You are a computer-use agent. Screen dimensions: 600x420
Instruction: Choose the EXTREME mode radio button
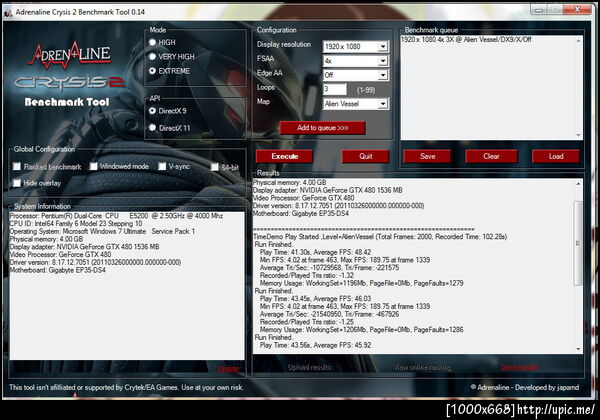tap(152, 71)
